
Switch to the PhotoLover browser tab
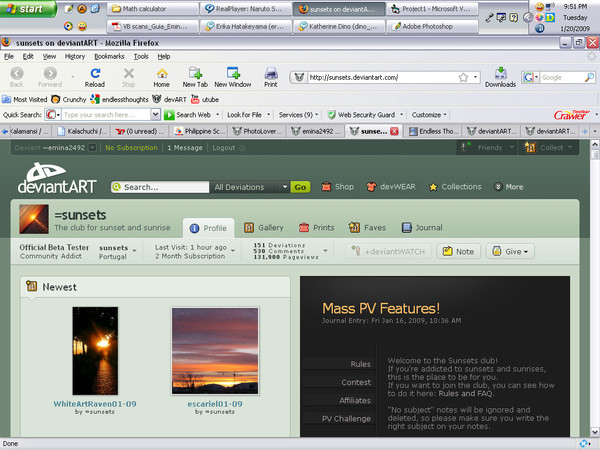258,131
